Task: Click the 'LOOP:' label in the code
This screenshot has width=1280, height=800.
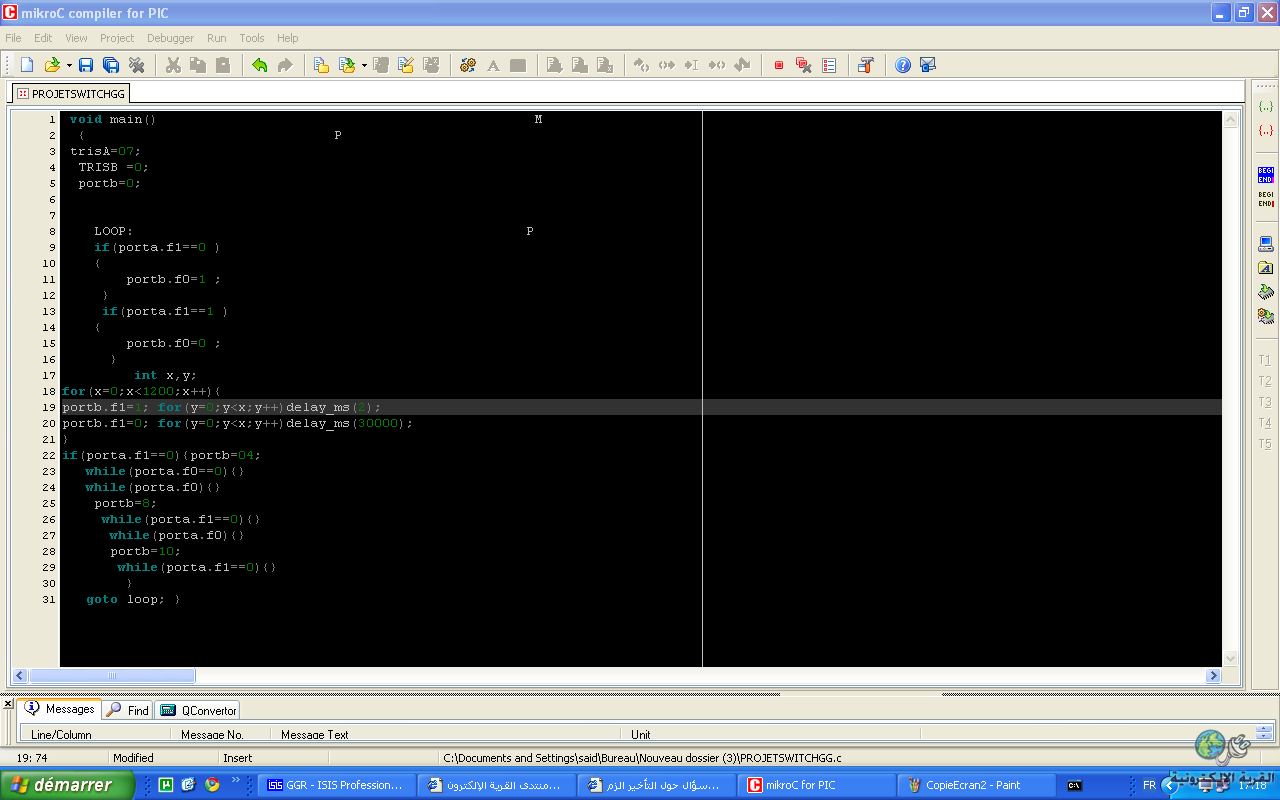Action: (x=113, y=231)
